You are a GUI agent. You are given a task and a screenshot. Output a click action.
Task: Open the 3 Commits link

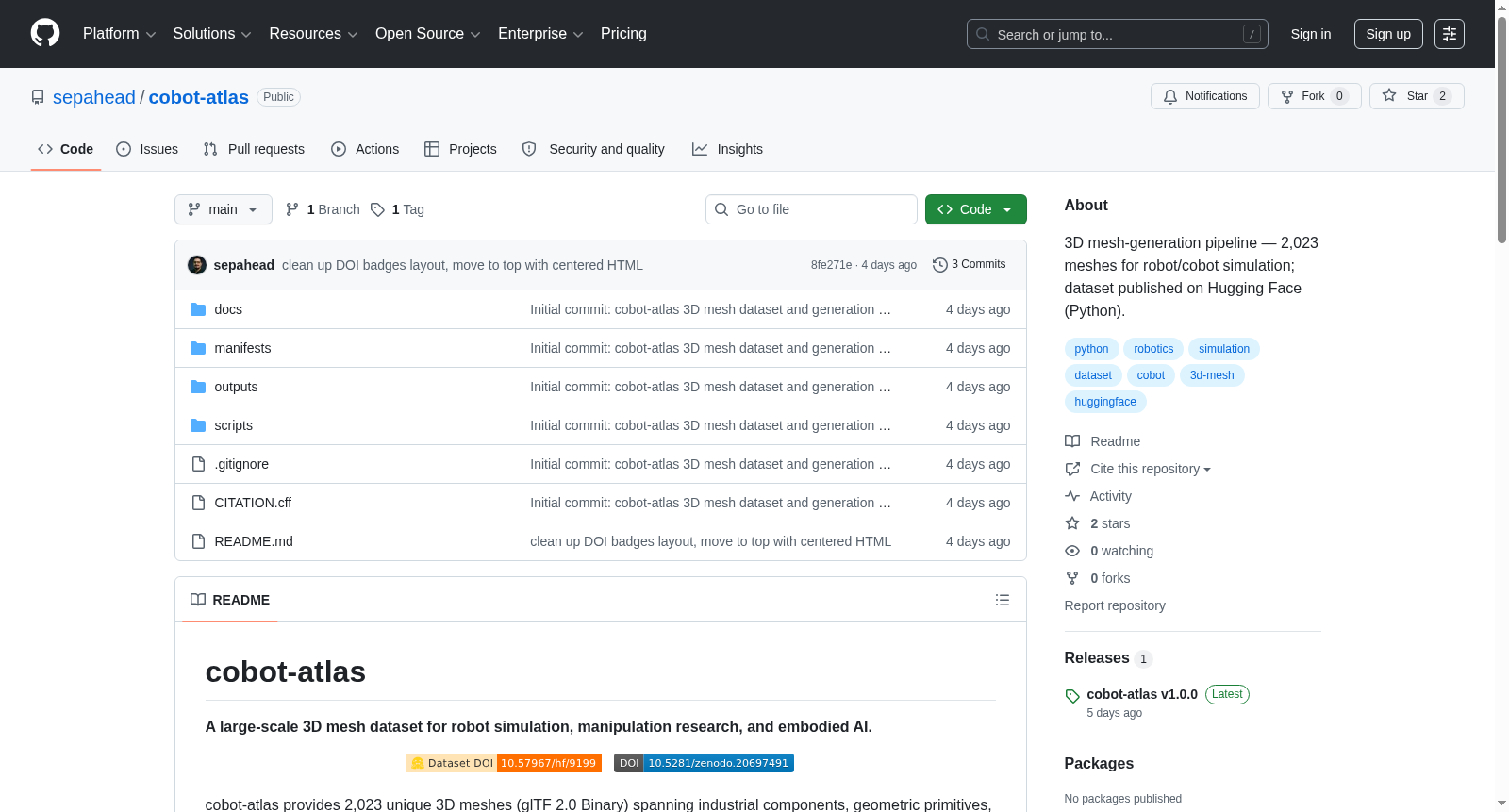(x=970, y=265)
